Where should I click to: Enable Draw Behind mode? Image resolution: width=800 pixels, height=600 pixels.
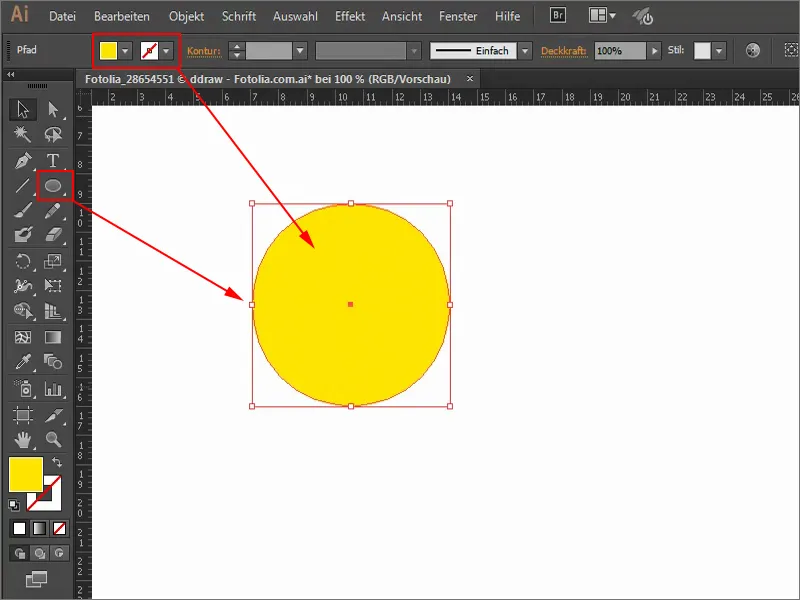[x=39, y=553]
